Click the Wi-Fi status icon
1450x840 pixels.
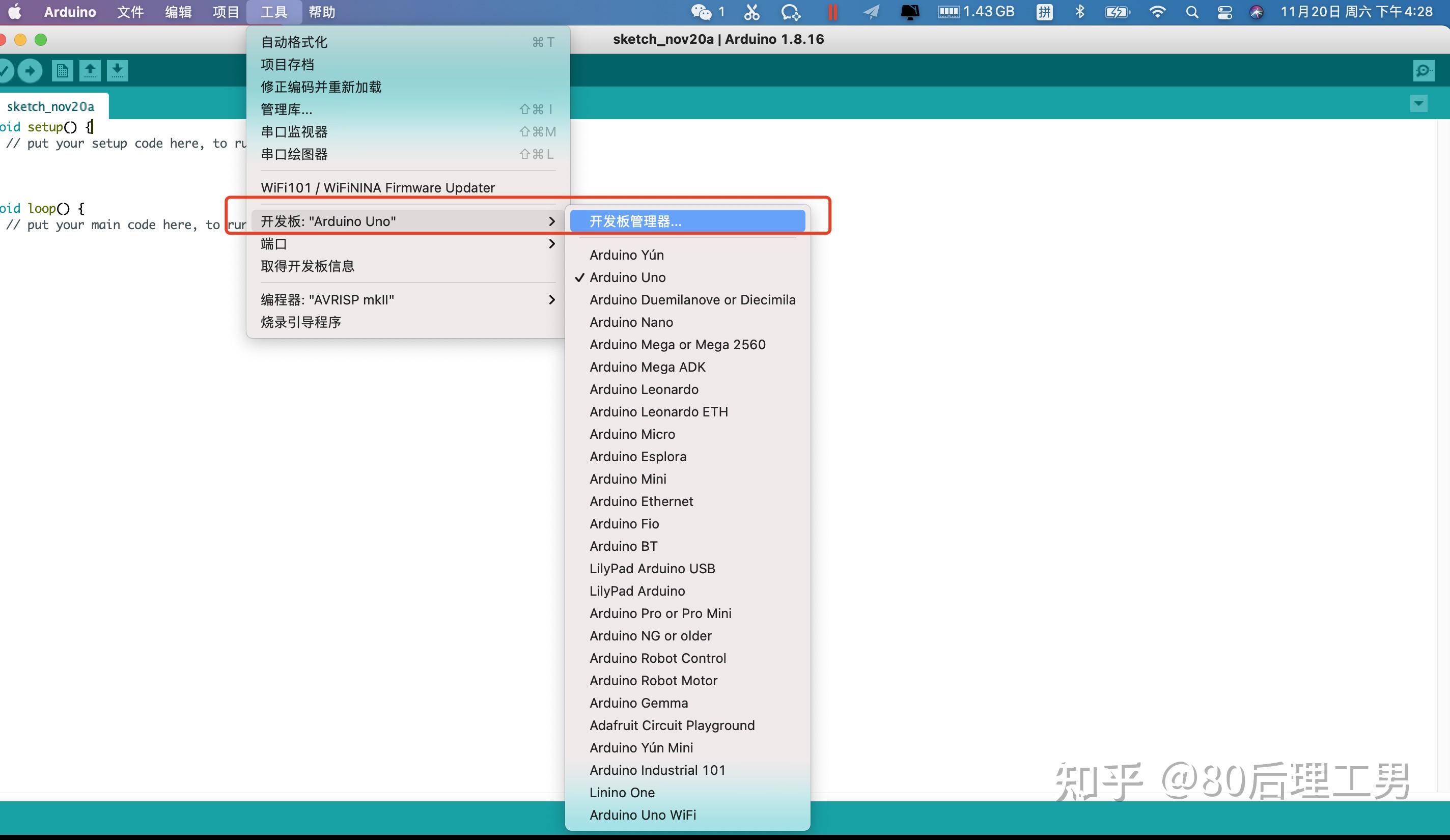tap(1157, 12)
